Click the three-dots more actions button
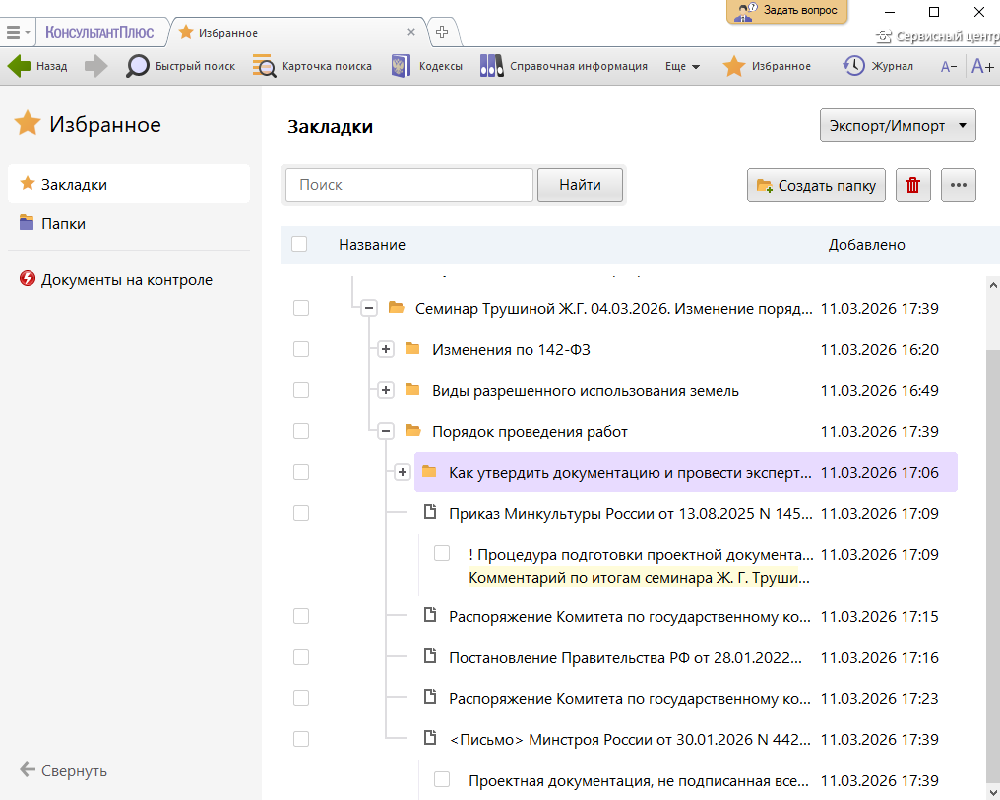 (958, 185)
